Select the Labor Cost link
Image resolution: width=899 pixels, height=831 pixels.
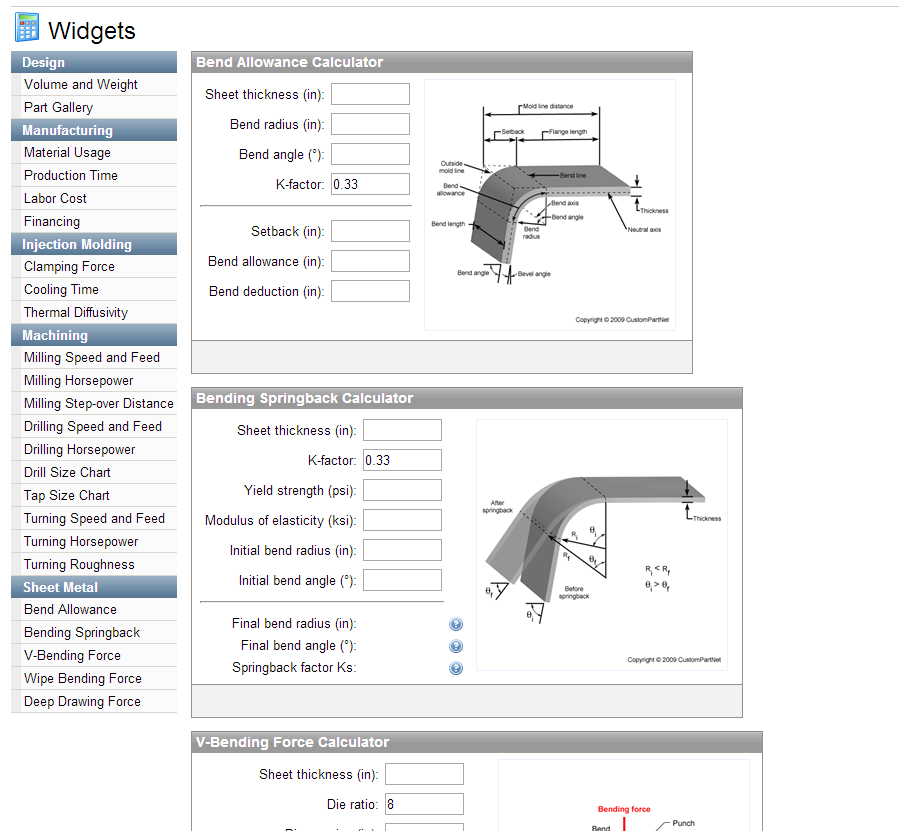point(55,198)
